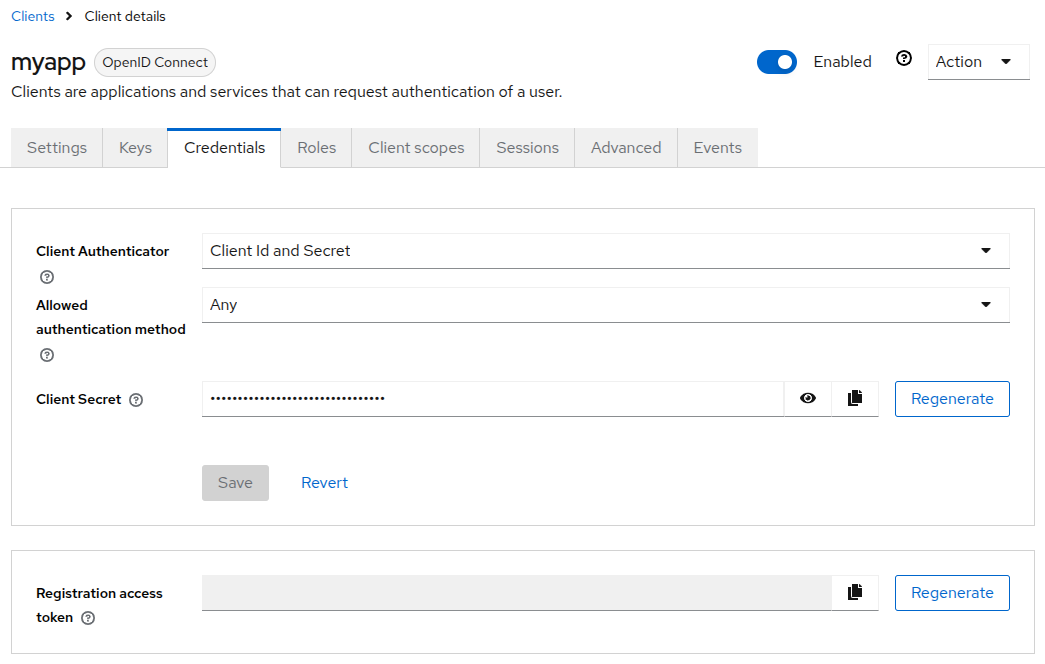Image resolution: width=1045 pixels, height=664 pixels.
Task: Revert the credential changes
Action: [324, 482]
